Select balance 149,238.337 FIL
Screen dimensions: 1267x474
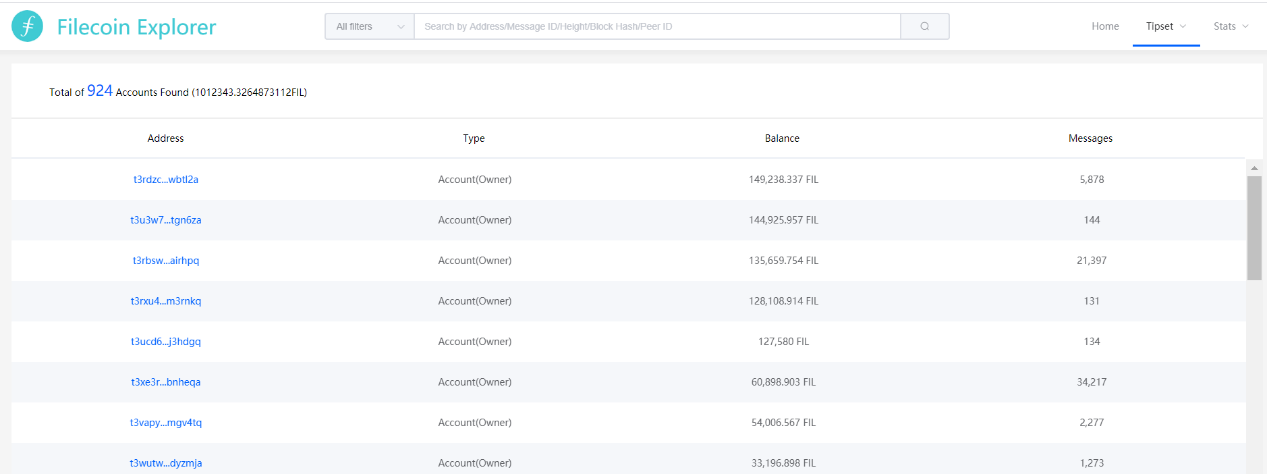[783, 180]
